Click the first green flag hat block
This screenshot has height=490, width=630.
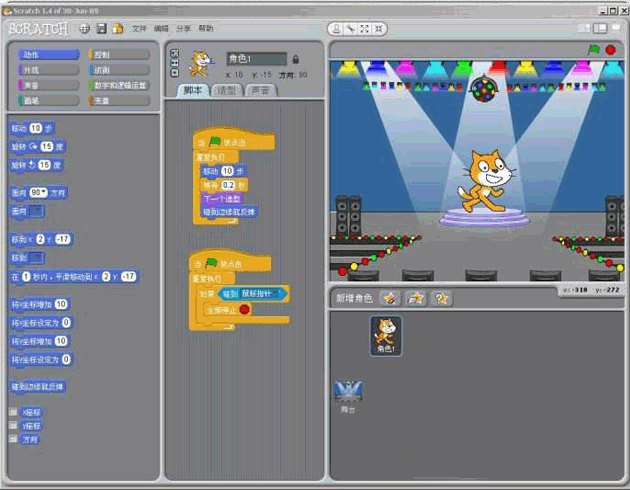234,141
